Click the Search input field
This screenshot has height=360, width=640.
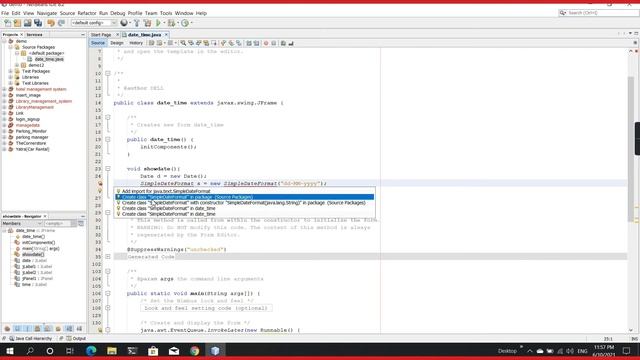click(602, 13)
